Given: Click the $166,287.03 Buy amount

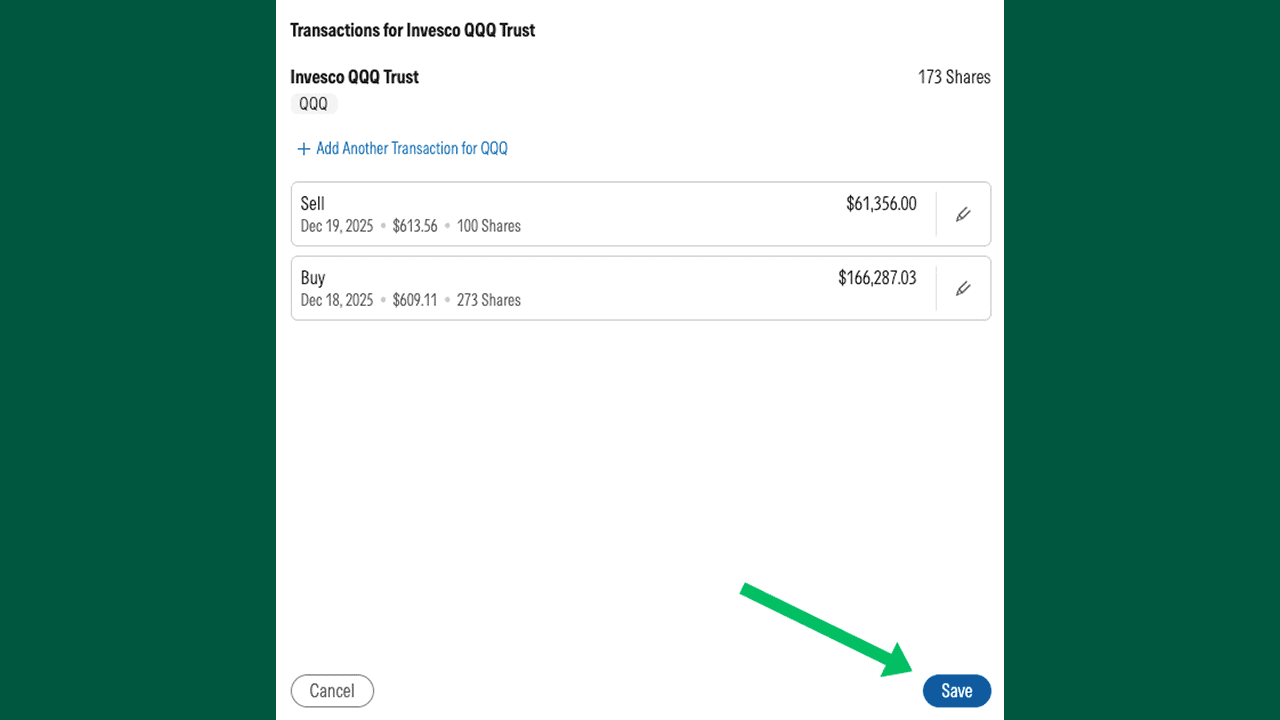Looking at the screenshot, I should point(878,277).
